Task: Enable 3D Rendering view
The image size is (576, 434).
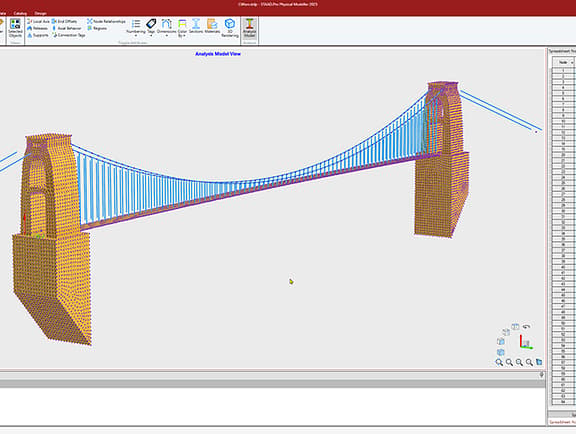Action: pos(230,28)
